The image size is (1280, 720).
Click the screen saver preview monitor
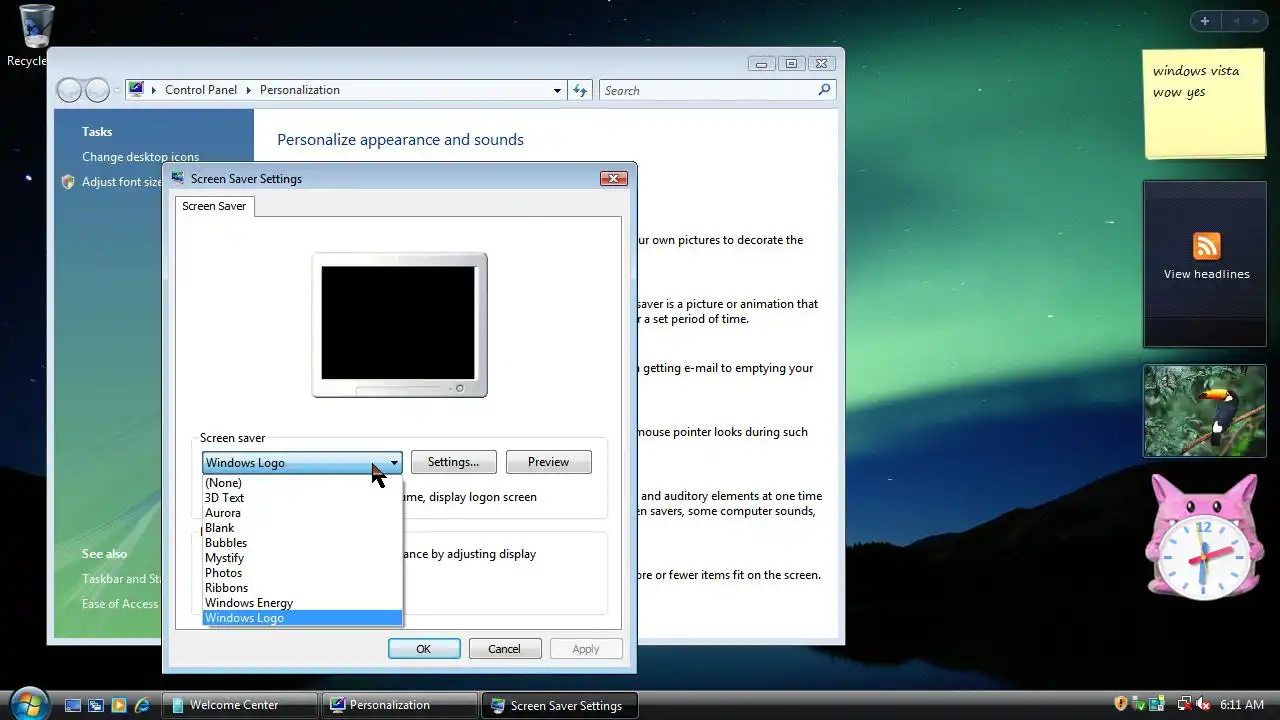point(399,324)
